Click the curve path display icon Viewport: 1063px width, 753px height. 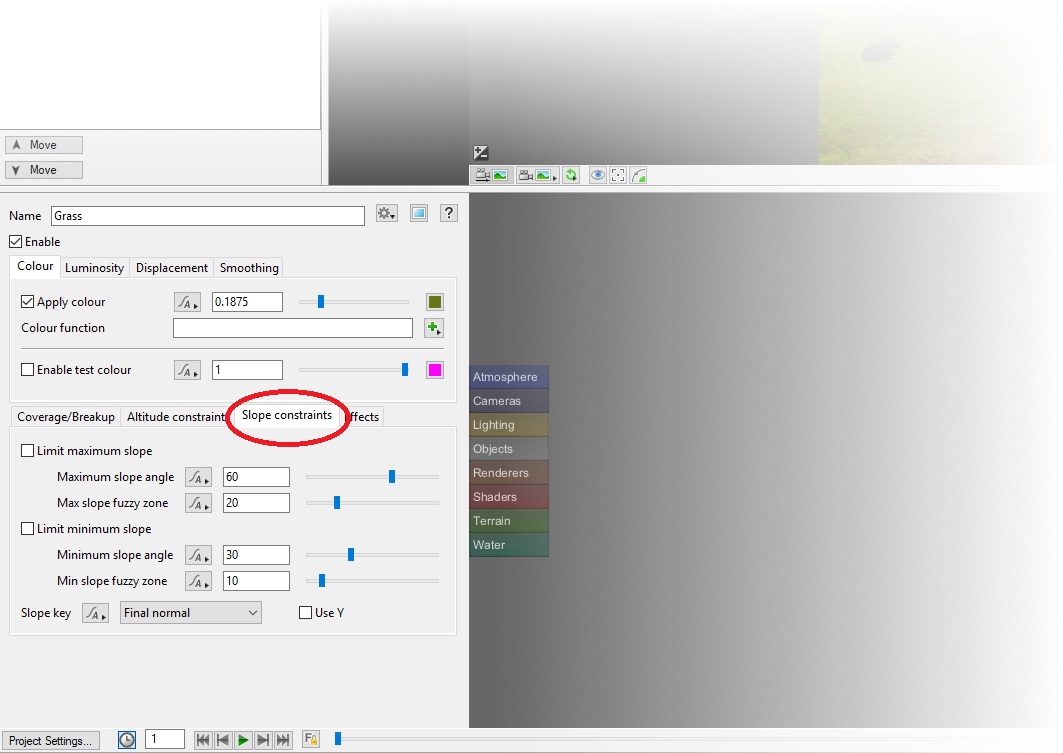click(638, 176)
